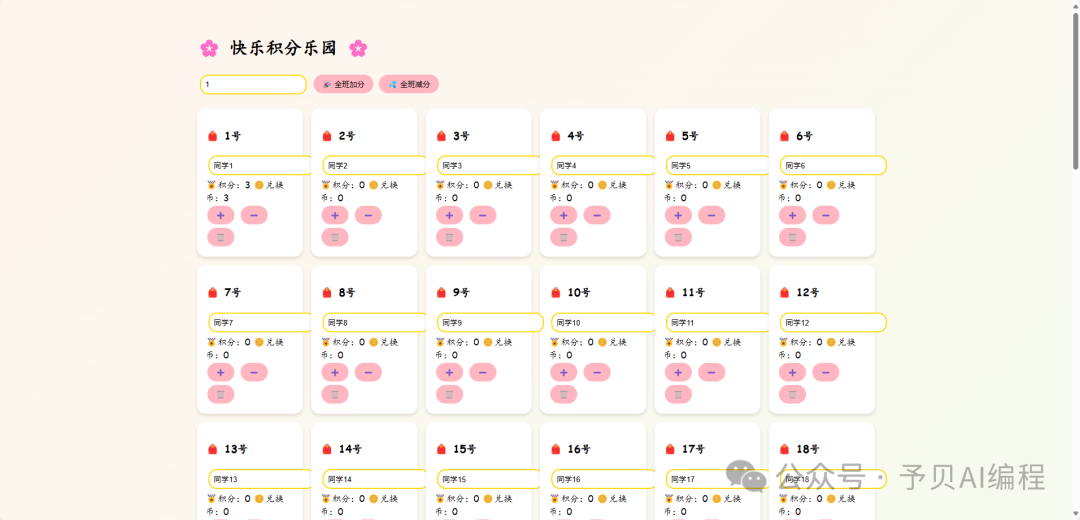Remove student 8号 with the trash icon

pyautogui.click(x=335, y=395)
